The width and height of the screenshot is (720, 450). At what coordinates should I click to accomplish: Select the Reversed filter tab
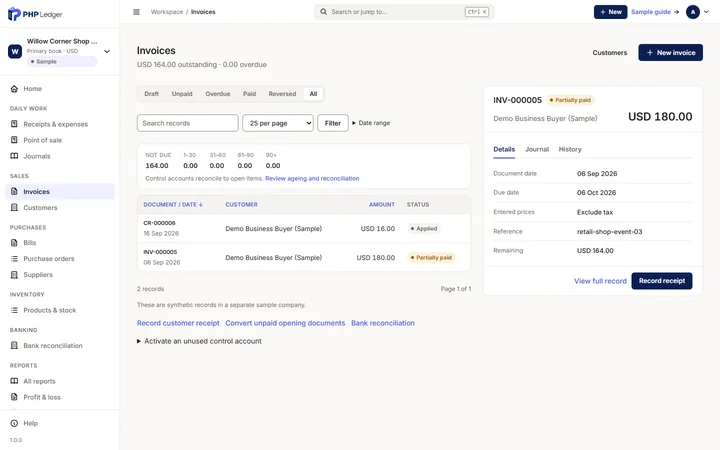[282, 94]
